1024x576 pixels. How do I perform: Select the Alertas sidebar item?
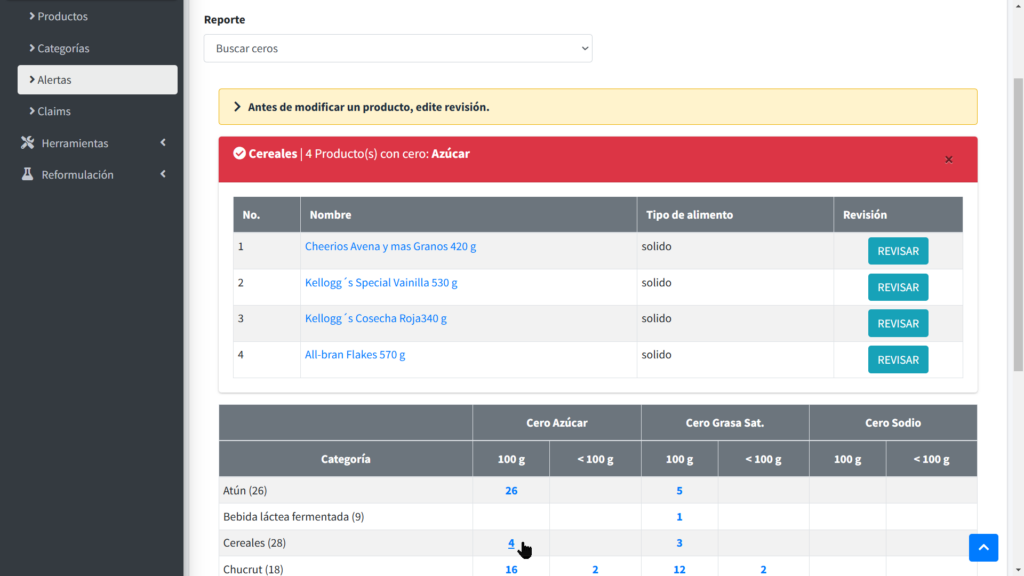55,80
